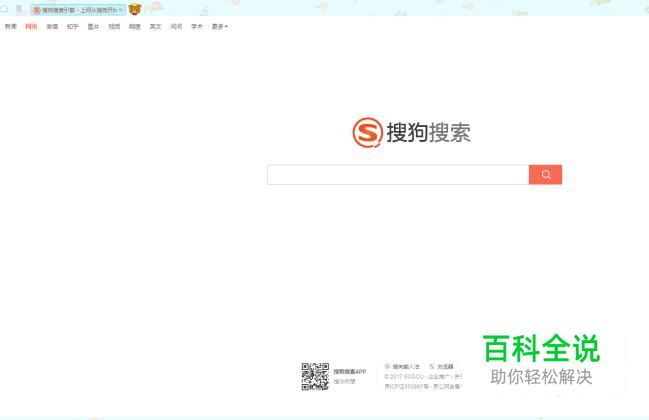Click into the Sogou search input box
649x420 pixels.
point(398,175)
